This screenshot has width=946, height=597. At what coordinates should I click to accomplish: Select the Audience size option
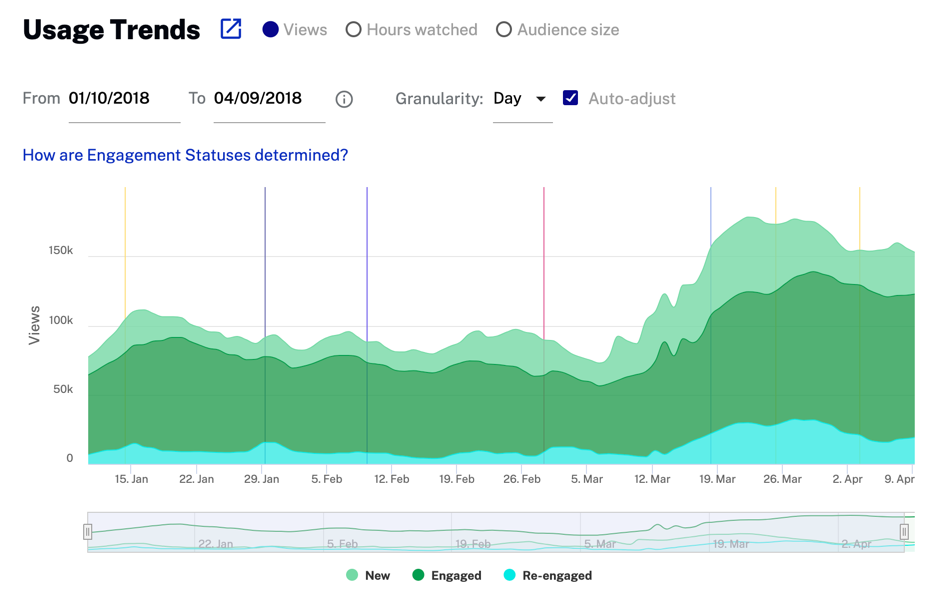(504, 30)
